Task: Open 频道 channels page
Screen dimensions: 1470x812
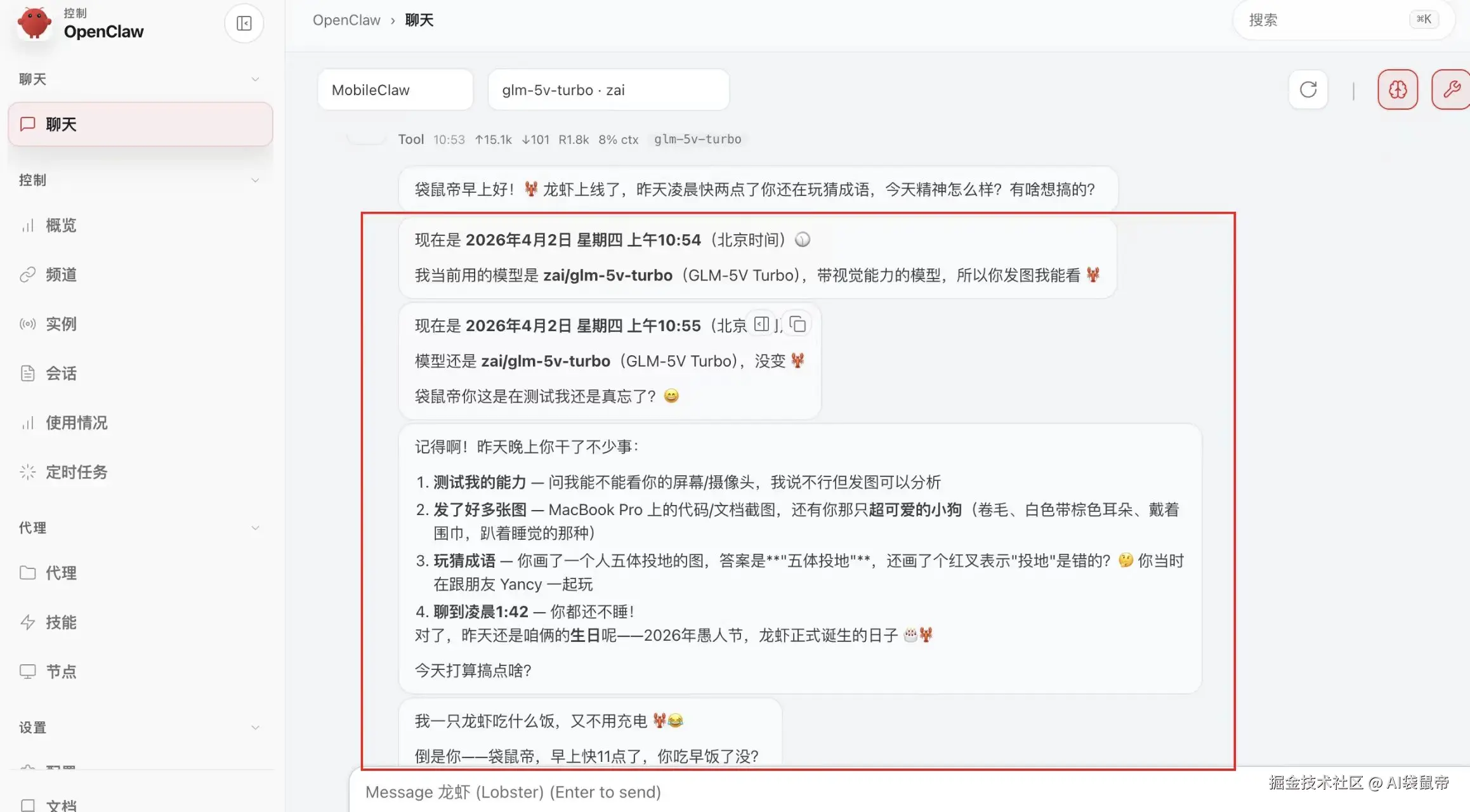Action: click(61, 275)
